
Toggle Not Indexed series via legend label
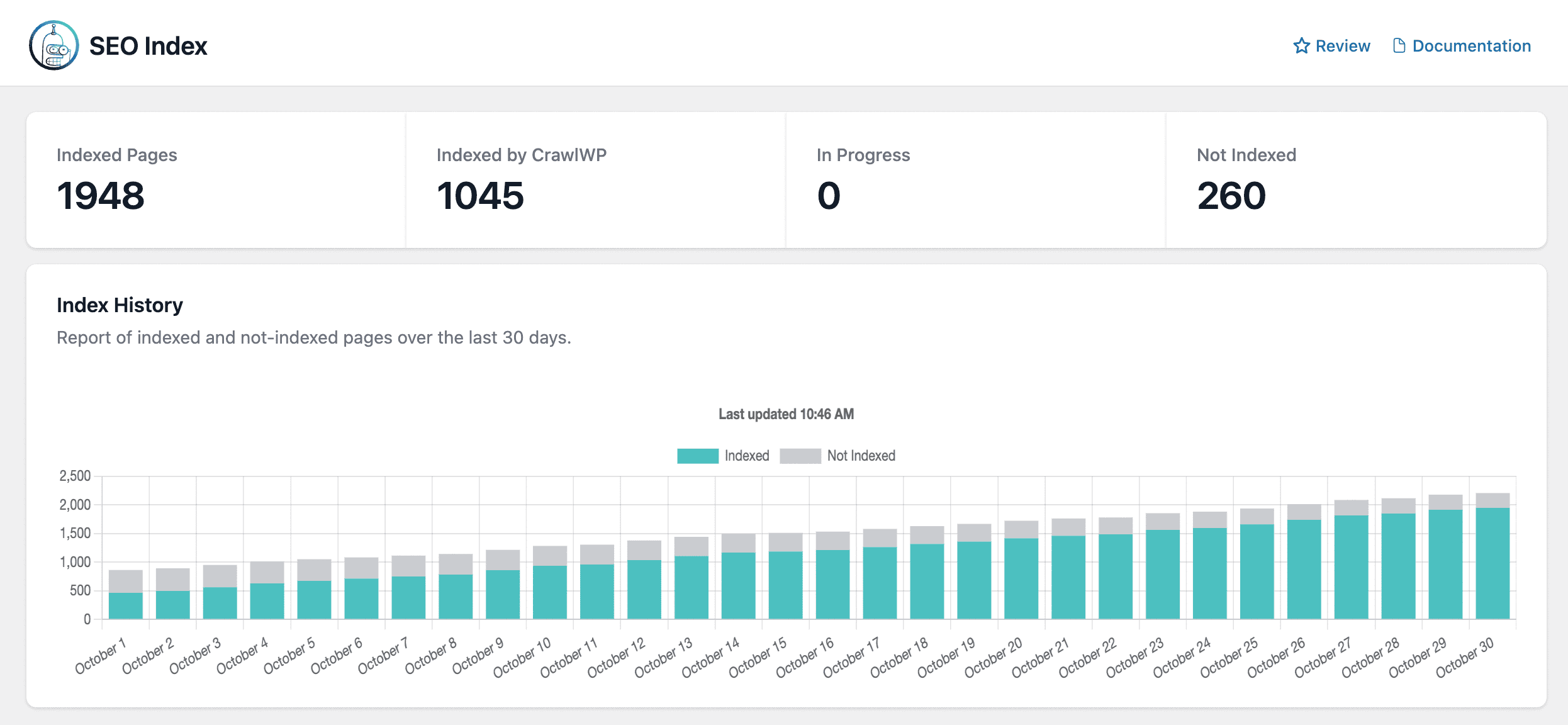tap(861, 456)
